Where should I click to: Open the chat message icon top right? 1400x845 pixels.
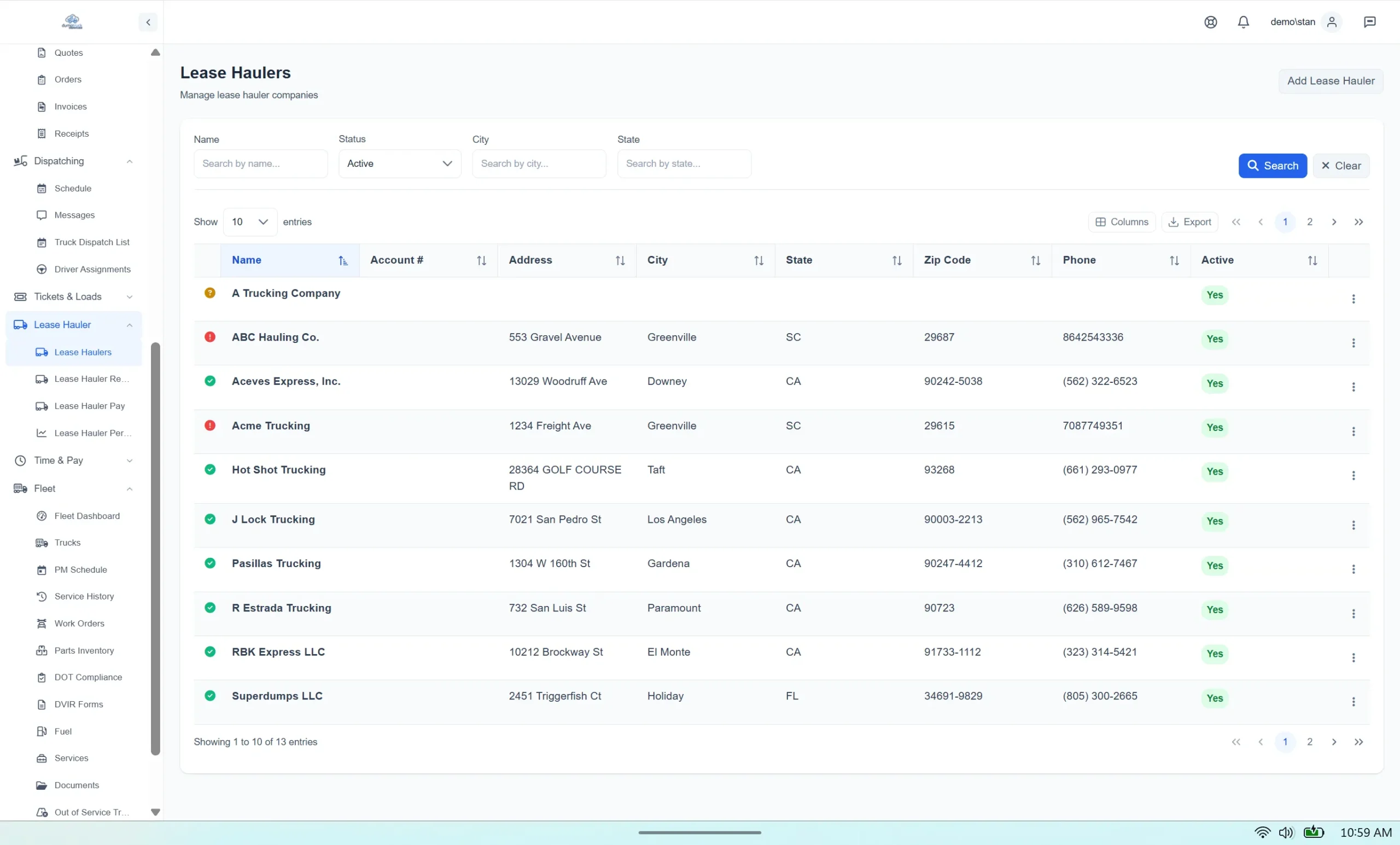pos(1369,21)
